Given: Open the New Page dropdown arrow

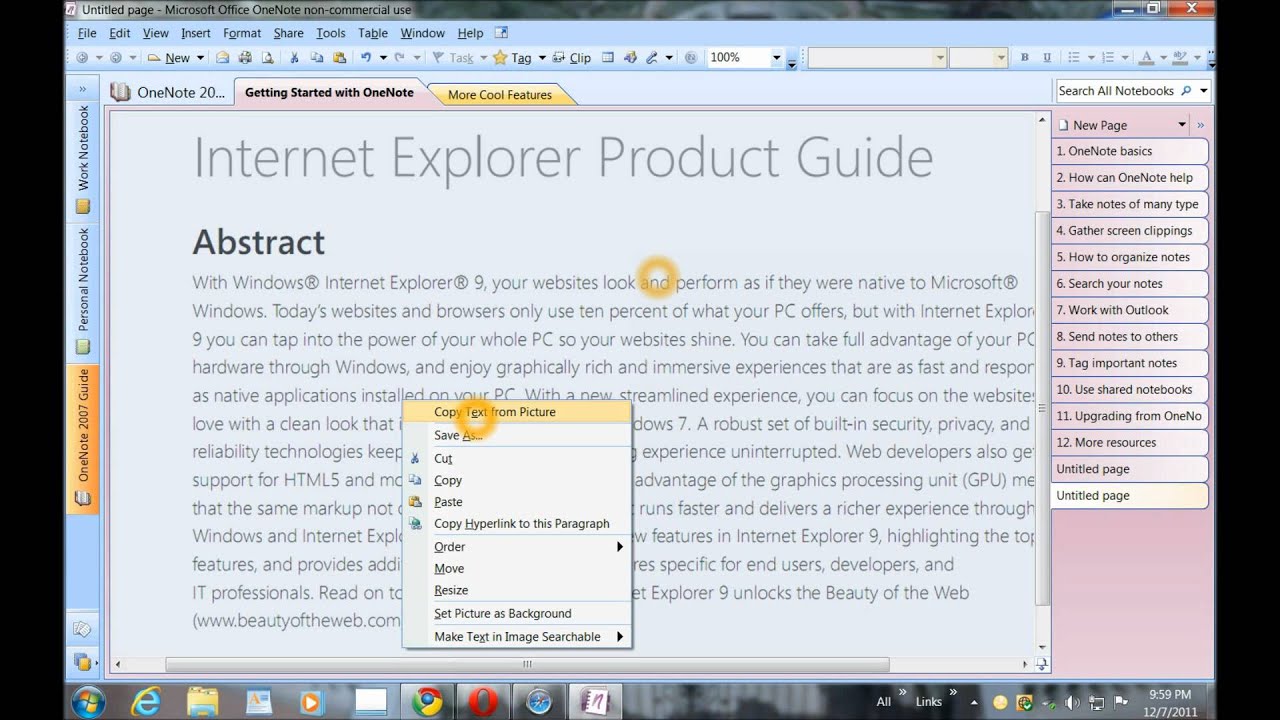Looking at the screenshot, I should [1182, 125].
